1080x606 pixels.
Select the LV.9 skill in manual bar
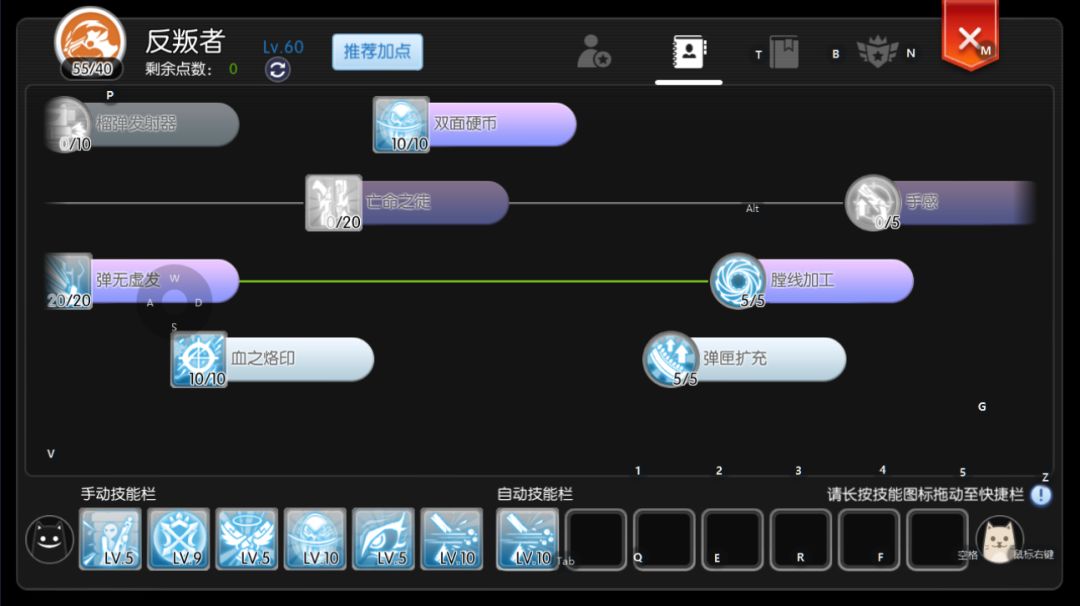point(180,540)
